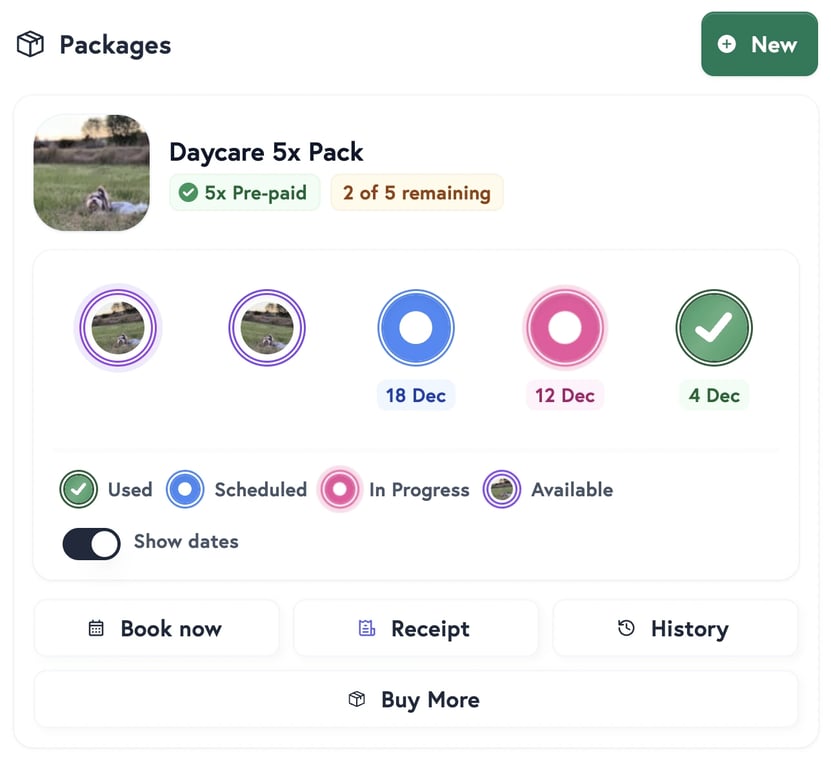Select the calendar icon on Book now button
Image resolution: width=831 pixels, height=768 pixels.
tap(96, 628)
